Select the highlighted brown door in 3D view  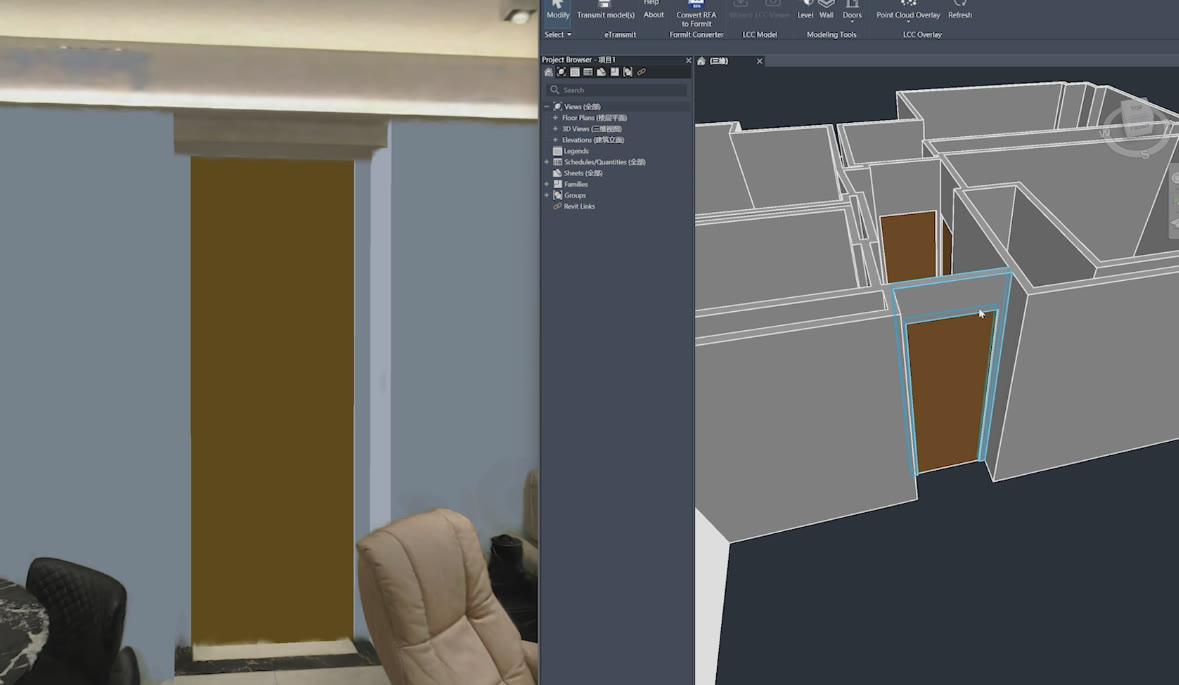pos(951,391)
